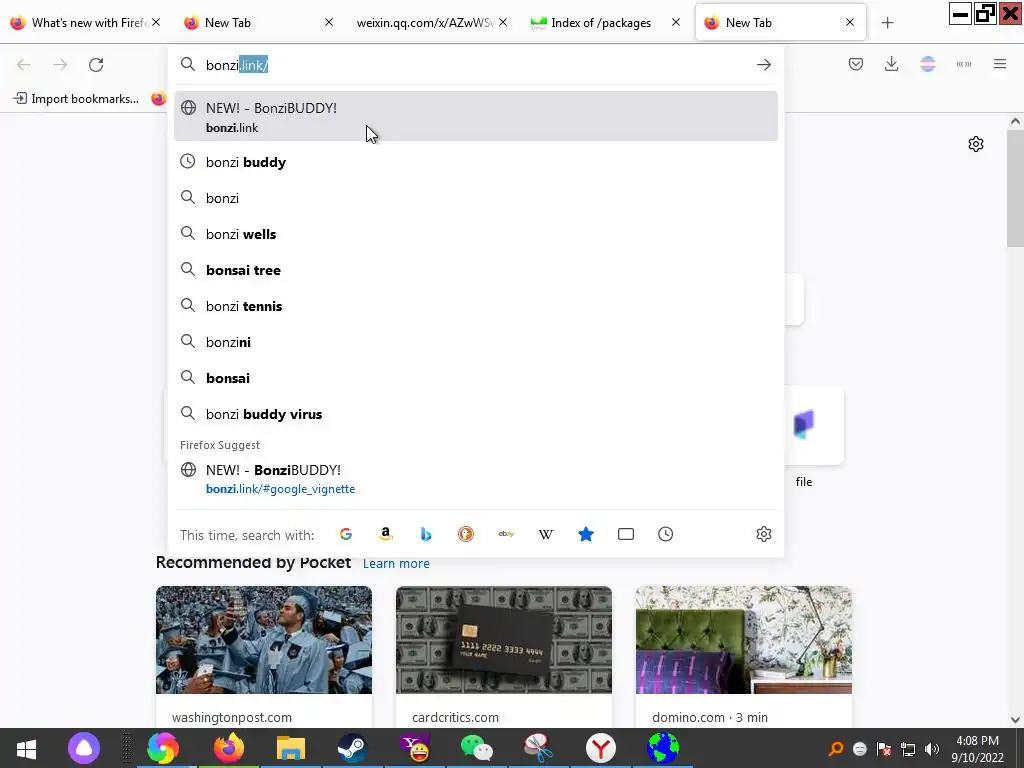Click the volume icon in system tray
Screen dimensions: 1024x768
click(932, 749)
